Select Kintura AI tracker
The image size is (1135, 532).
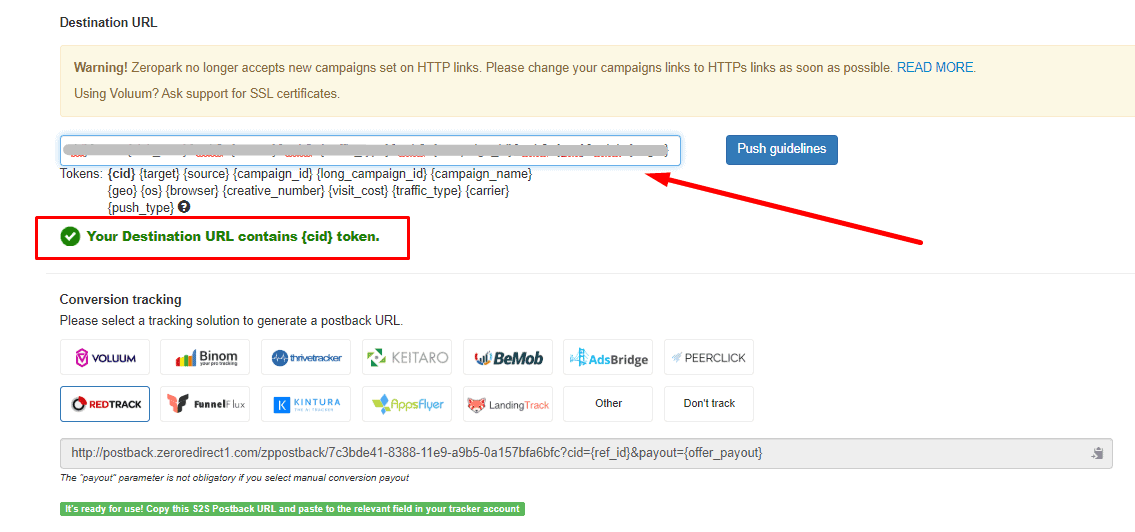coord(306,404)
